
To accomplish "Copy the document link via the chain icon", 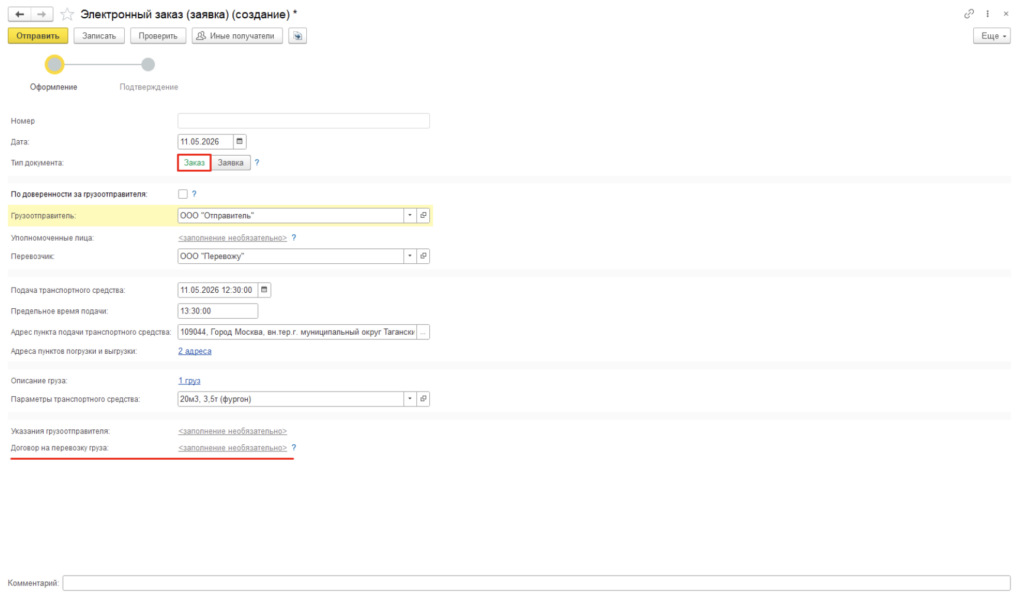I will [969, 14].
